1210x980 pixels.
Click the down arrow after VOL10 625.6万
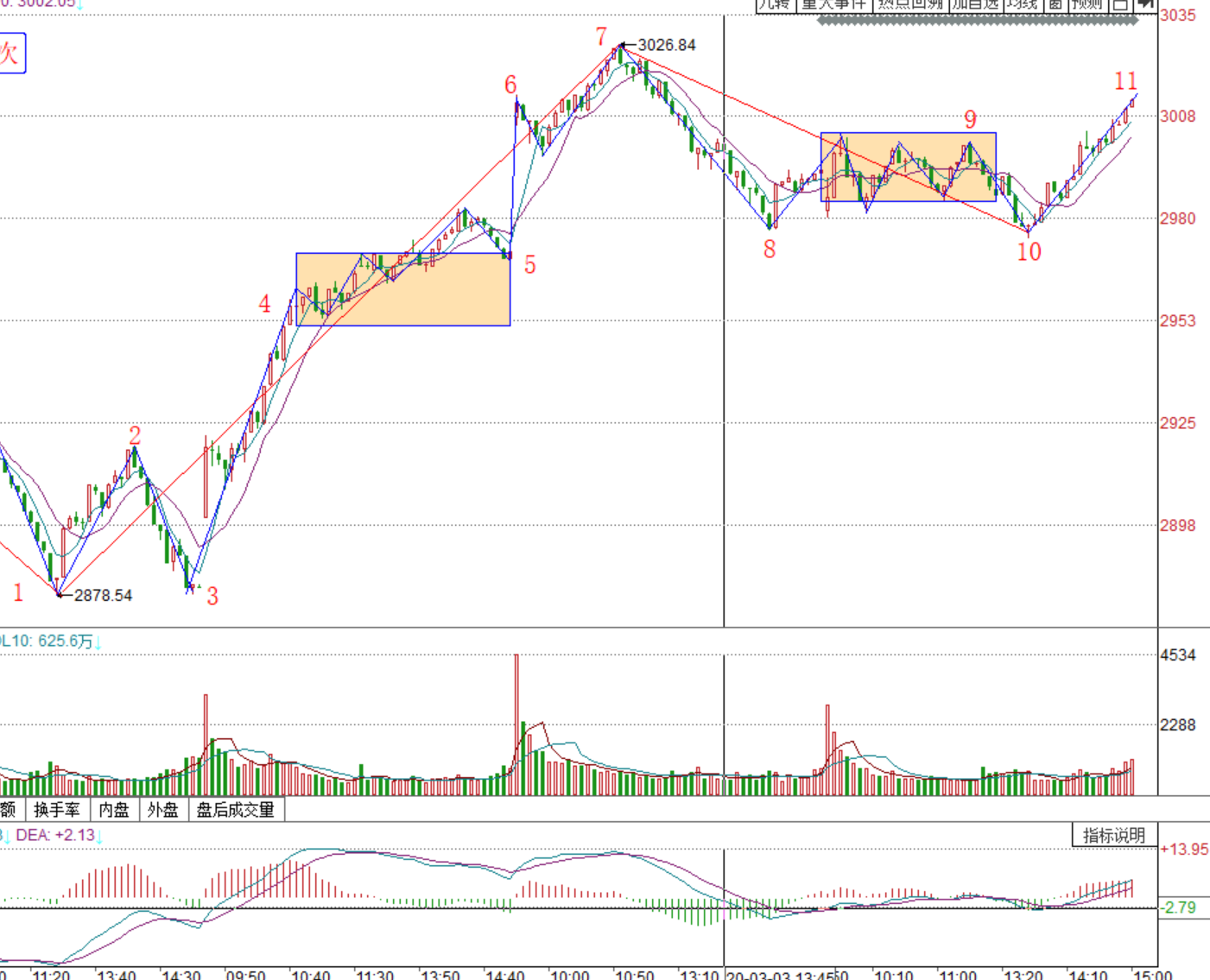click(x=98, y=642)
